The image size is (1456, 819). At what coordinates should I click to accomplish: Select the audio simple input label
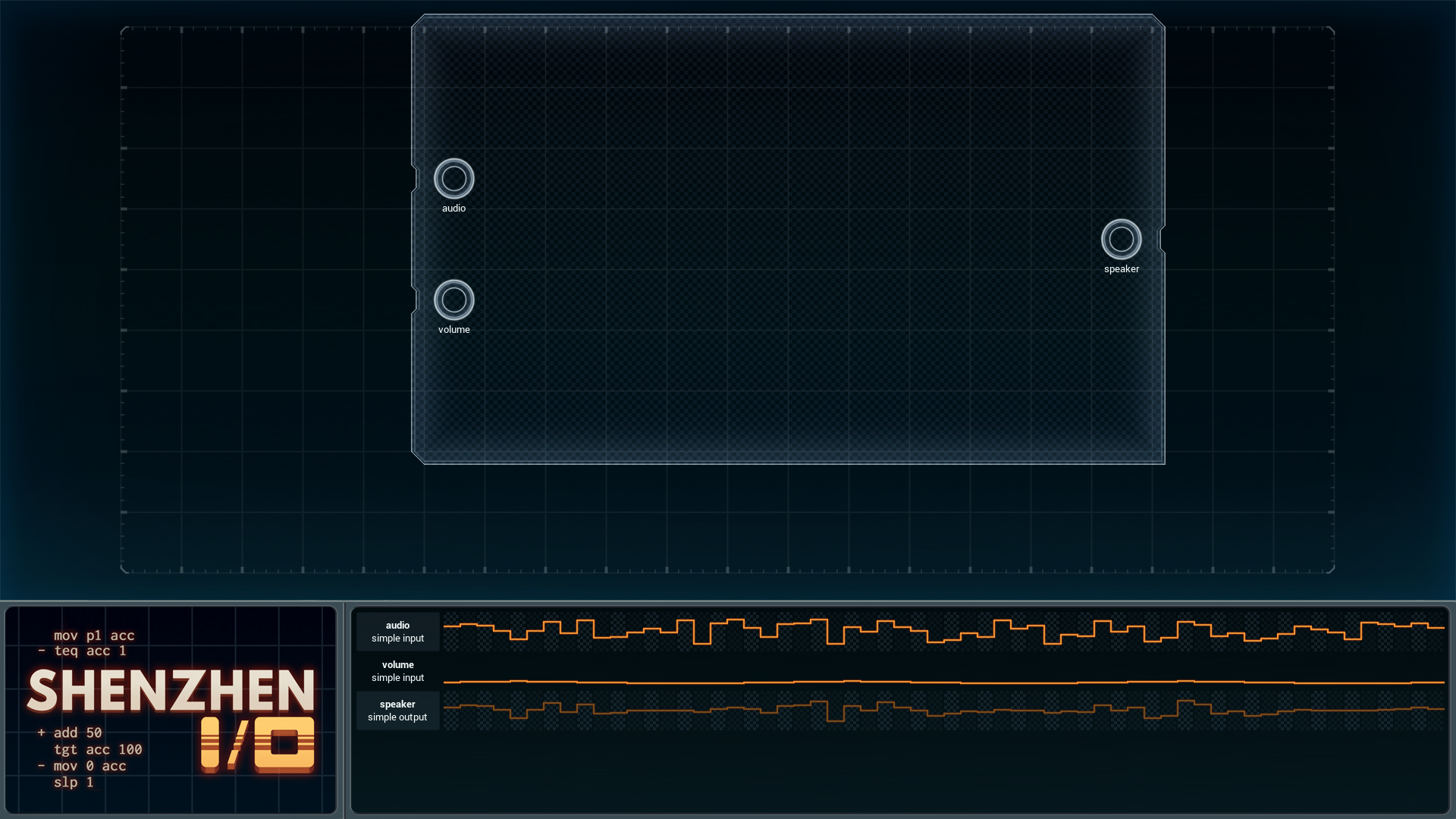click(397, 632)
